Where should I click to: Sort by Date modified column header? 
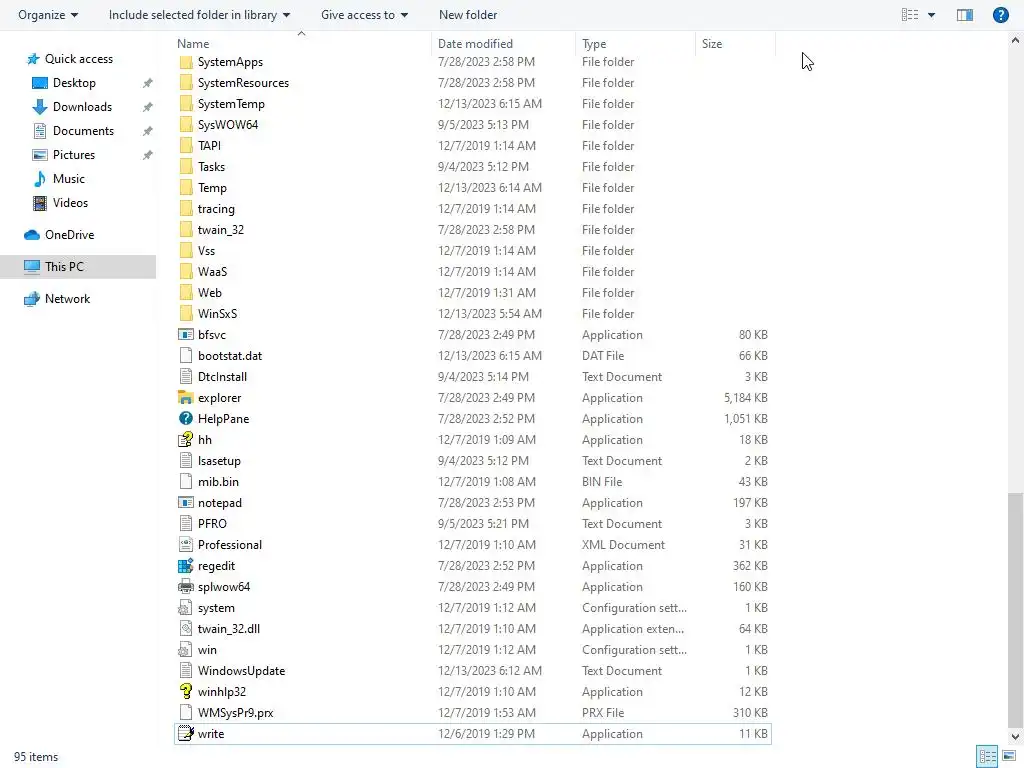[503, 44]
